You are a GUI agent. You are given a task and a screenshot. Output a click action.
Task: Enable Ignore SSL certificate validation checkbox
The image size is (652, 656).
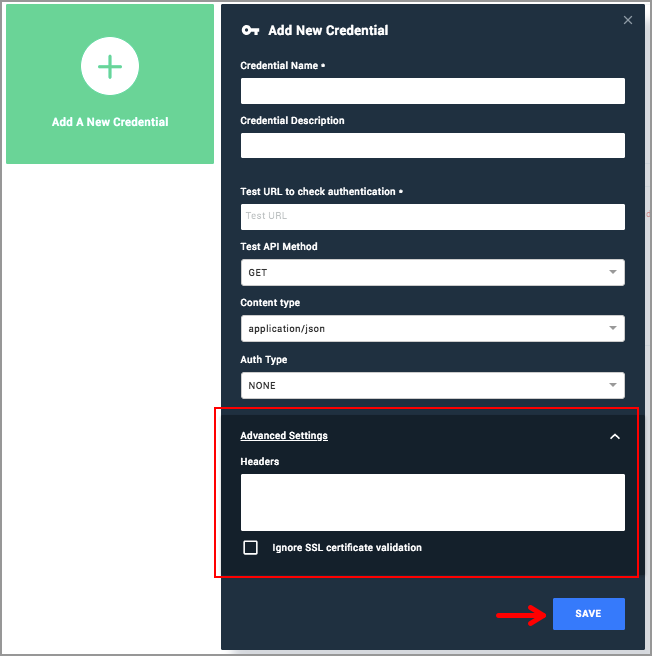tap(250, 547)
